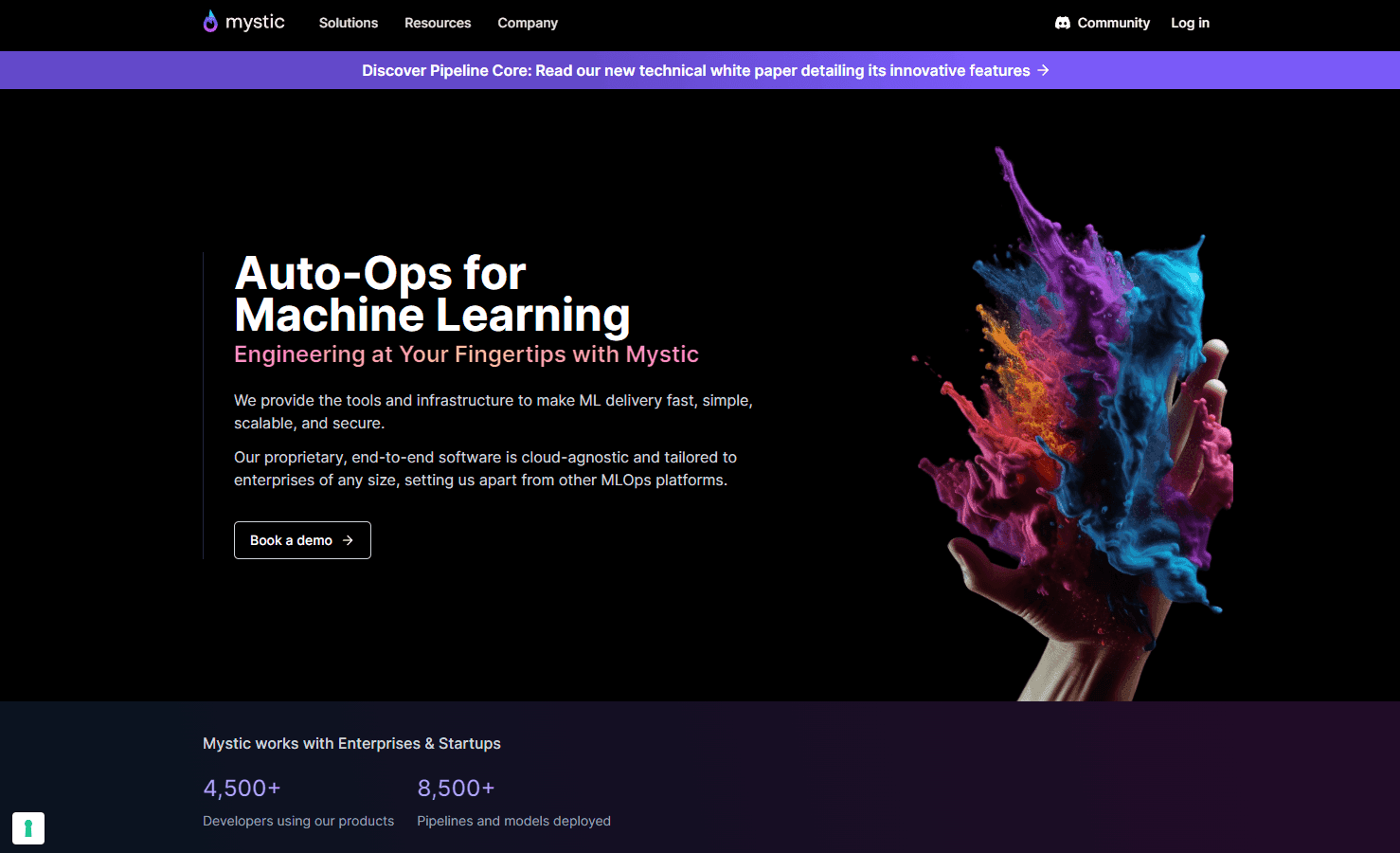Viewport: 1400px width, 853px height.
Task: Click the mystic wordmark text
Action: click(x=255, y=22)
